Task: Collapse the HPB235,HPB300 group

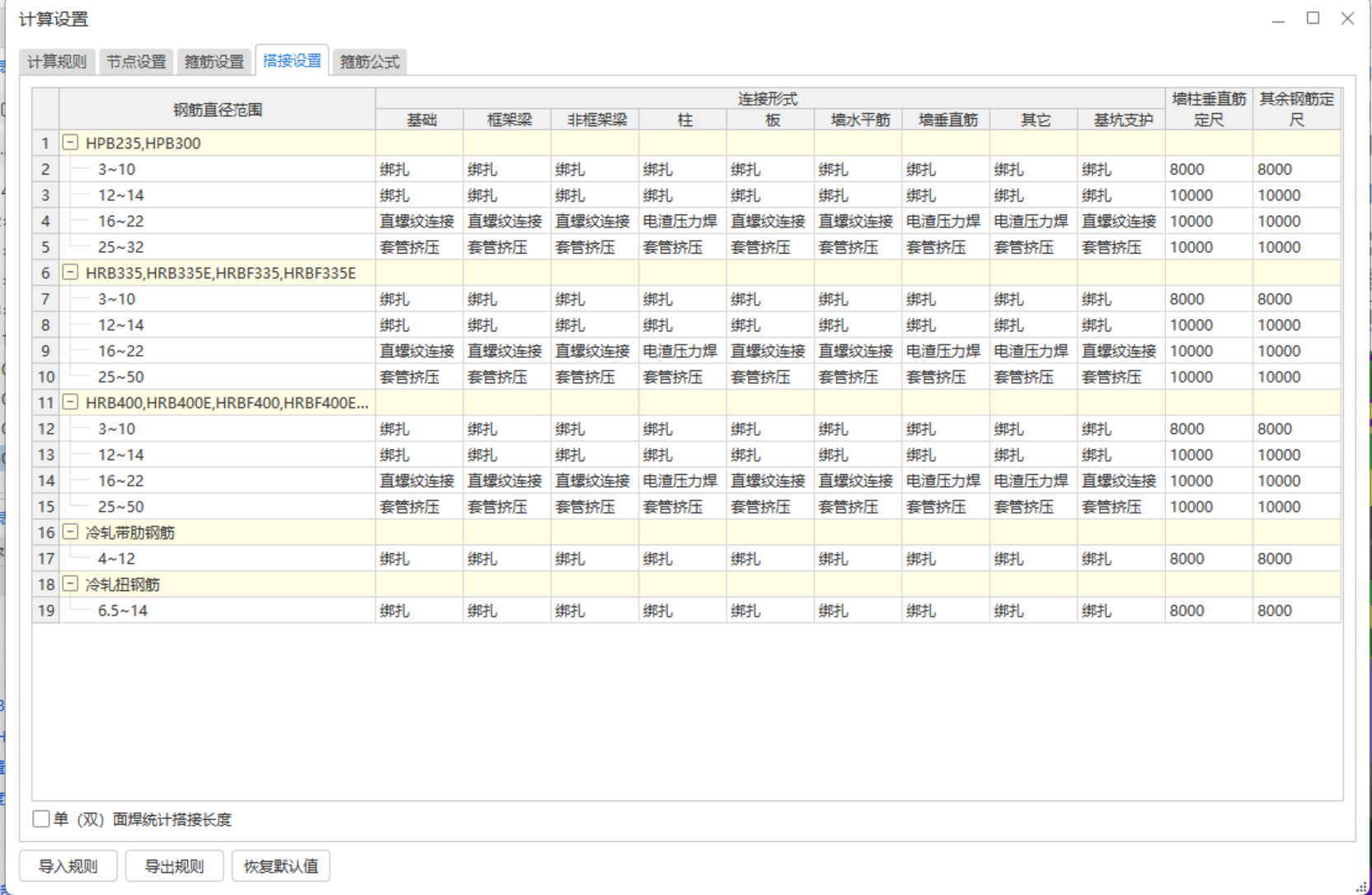Action: (x=71, y=143)
